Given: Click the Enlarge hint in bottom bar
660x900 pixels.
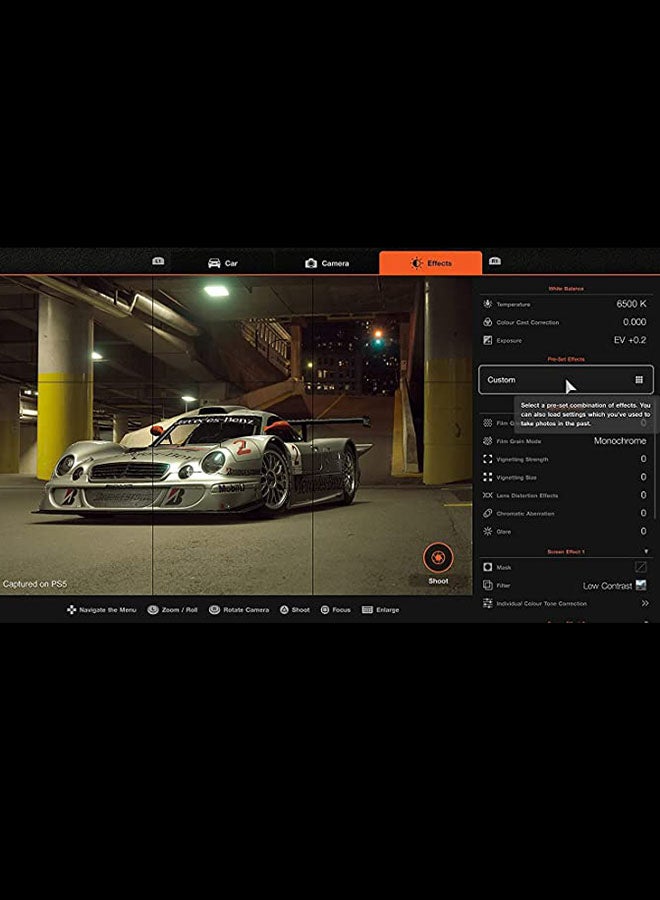Looking at the screenshot, I should pyautogui.click(x=381, y=609).
